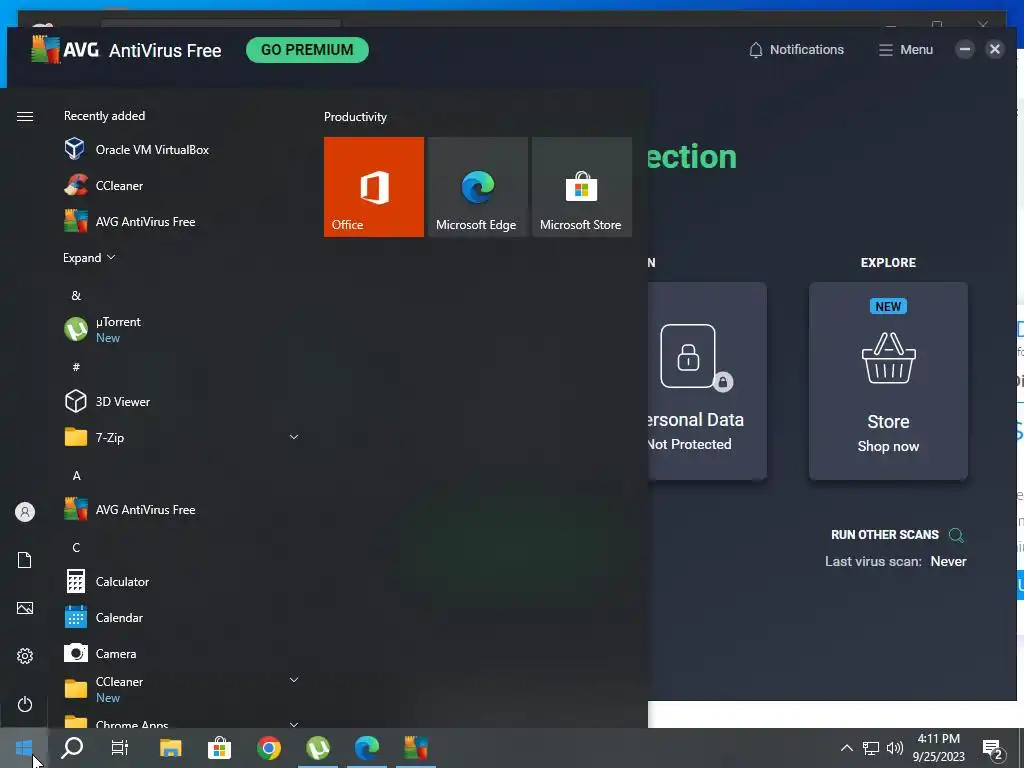Open the AVG Menu
1024x768 pixels.
906,50
